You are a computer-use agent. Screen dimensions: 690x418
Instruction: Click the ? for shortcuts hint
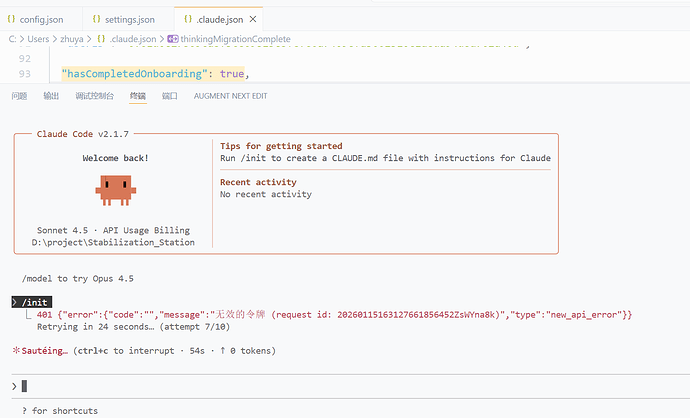(60, 411)
